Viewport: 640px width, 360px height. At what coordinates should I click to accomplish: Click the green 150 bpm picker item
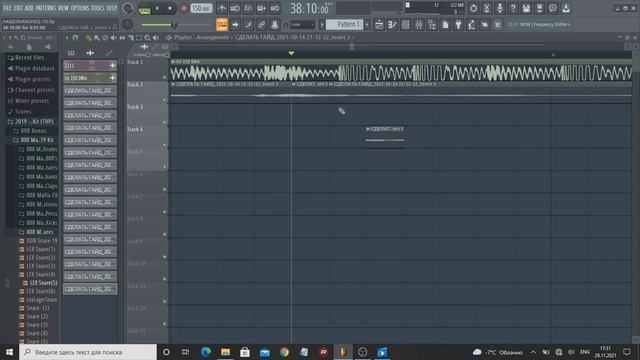pyautogui.click(x=90, y=78)
